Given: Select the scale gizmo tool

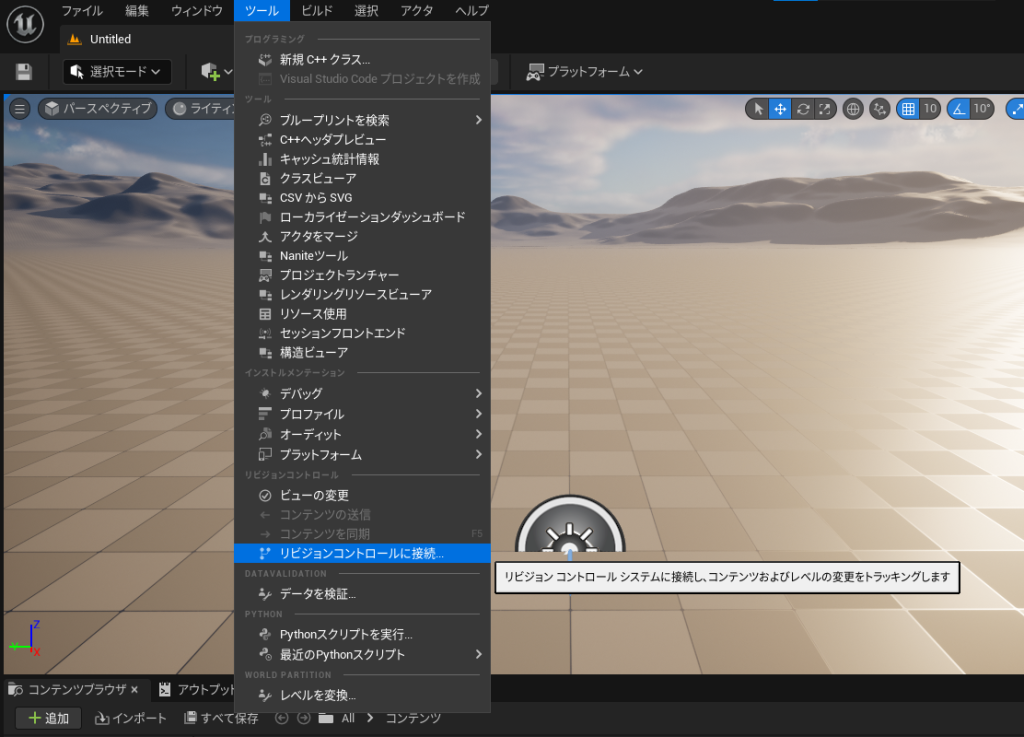Looking at the screenshot, I should coord(825,109).
